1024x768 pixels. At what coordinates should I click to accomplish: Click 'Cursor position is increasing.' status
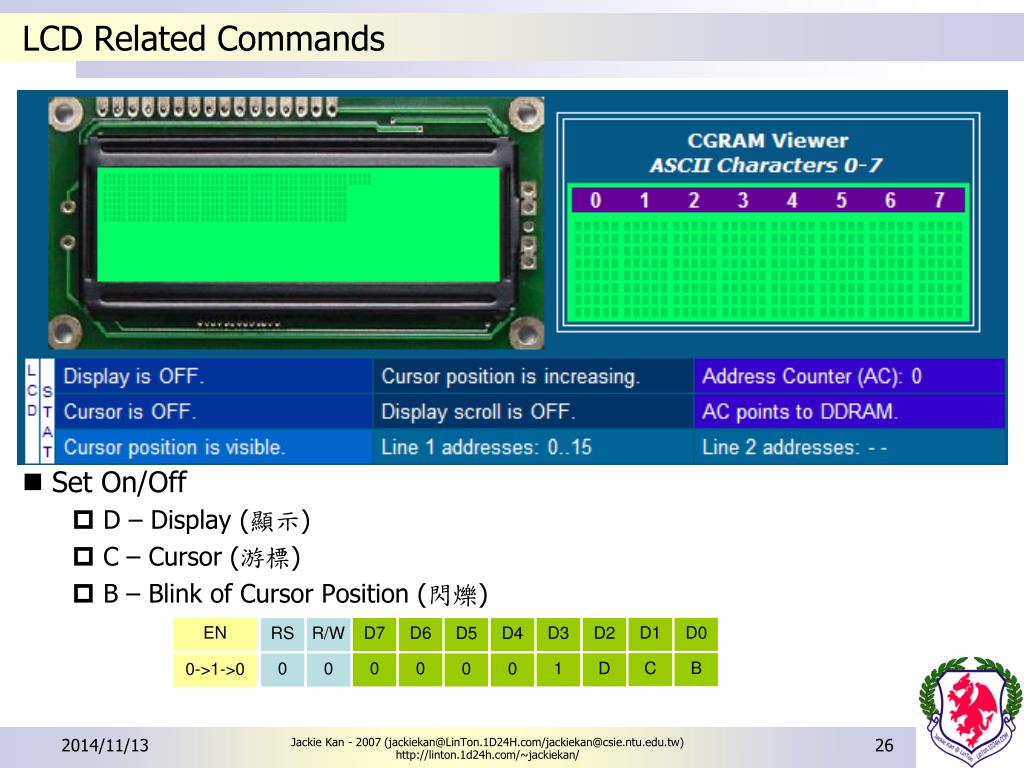click(533, 376)
